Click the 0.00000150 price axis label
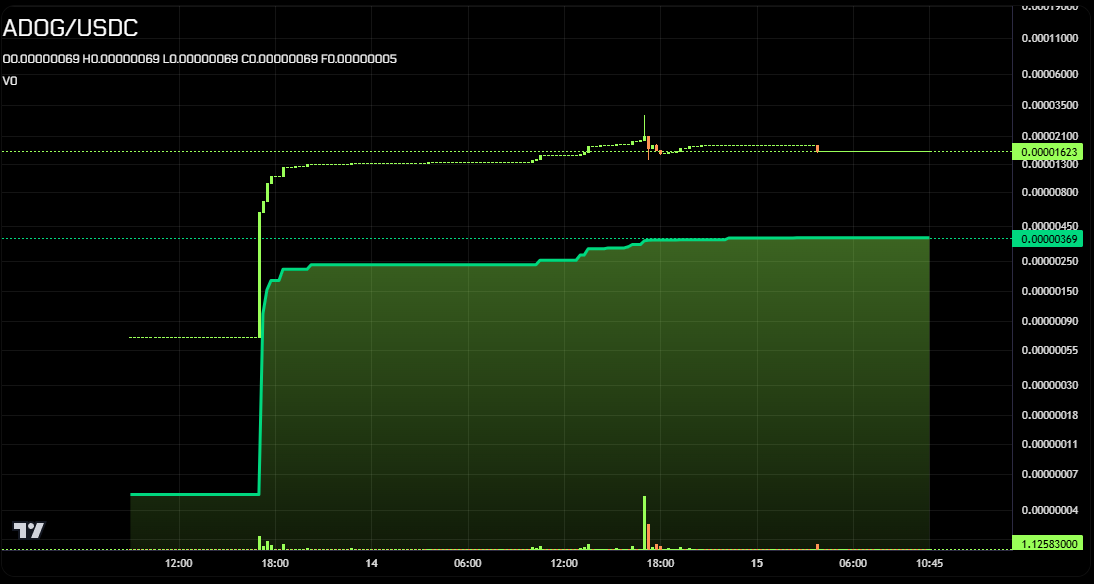This screenshot has height=584, width=1094. [x=1049, y=292]
